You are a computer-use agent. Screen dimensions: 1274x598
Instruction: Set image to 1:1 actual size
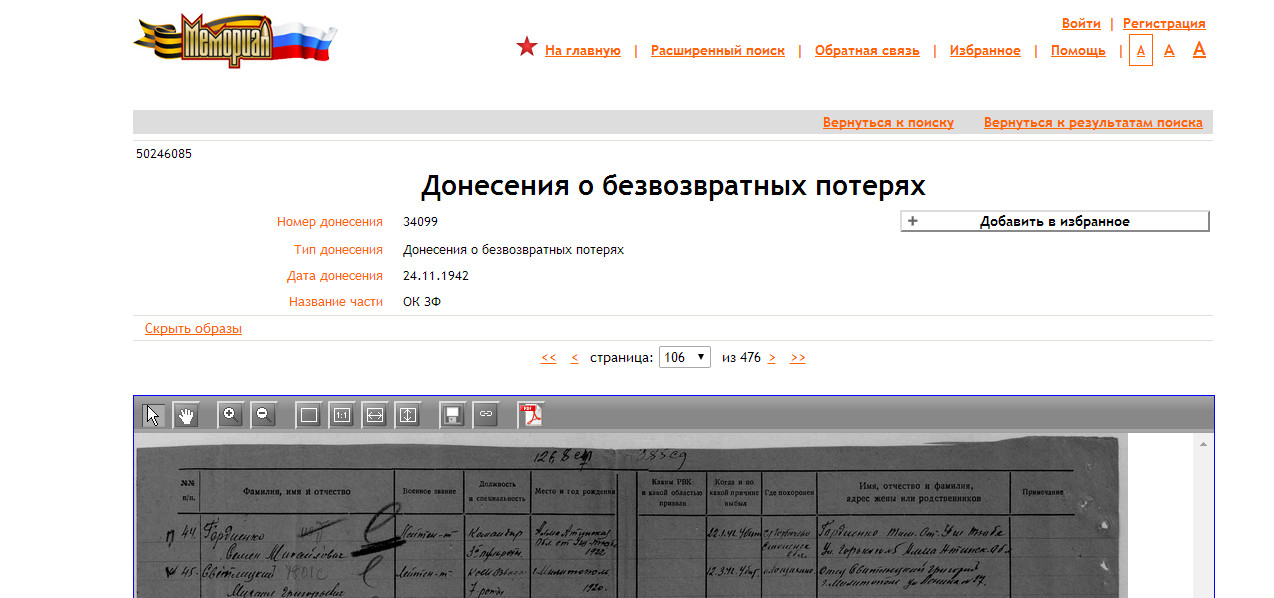tap(342, 415)
